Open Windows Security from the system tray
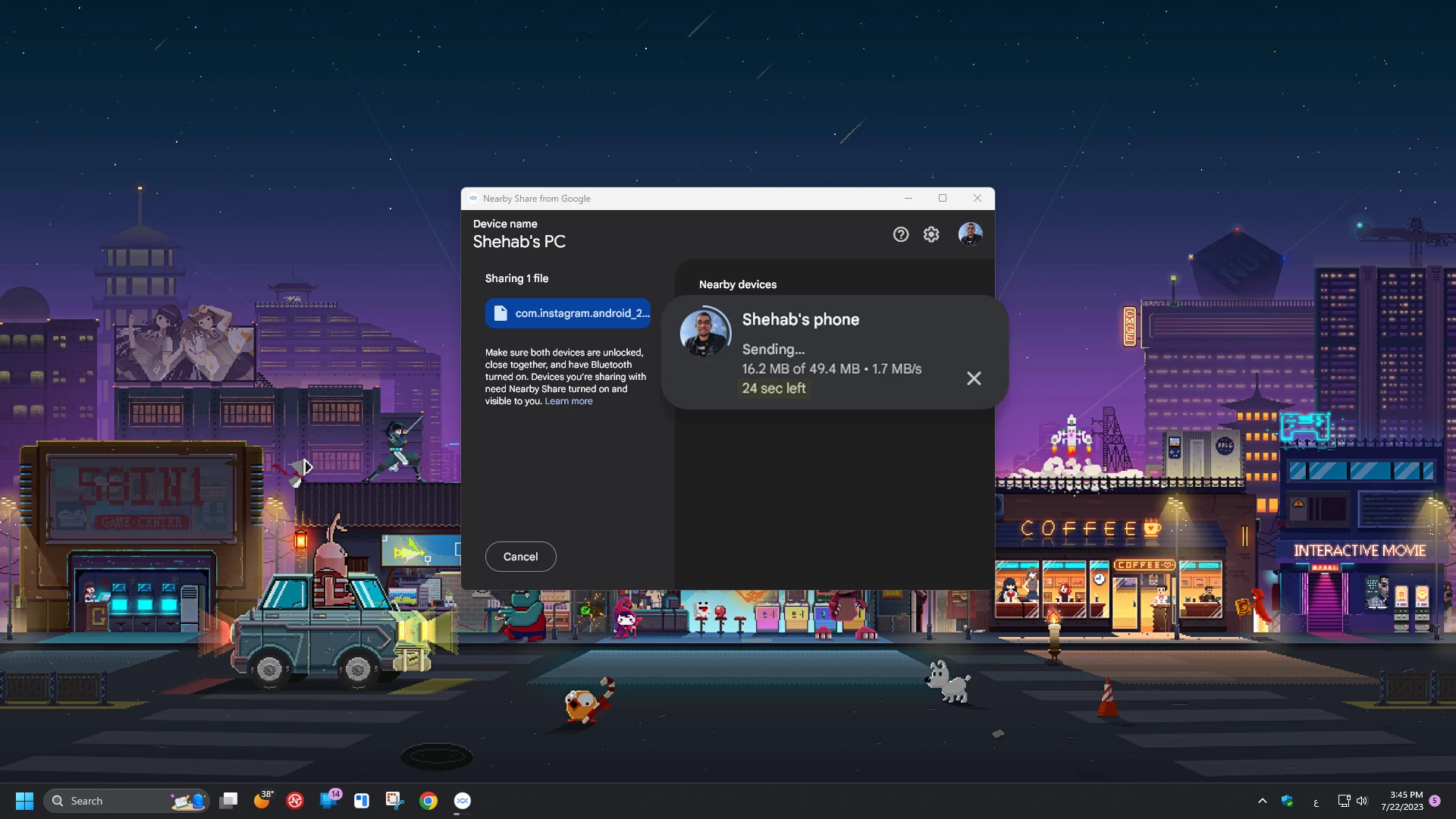 [1287, 801]
